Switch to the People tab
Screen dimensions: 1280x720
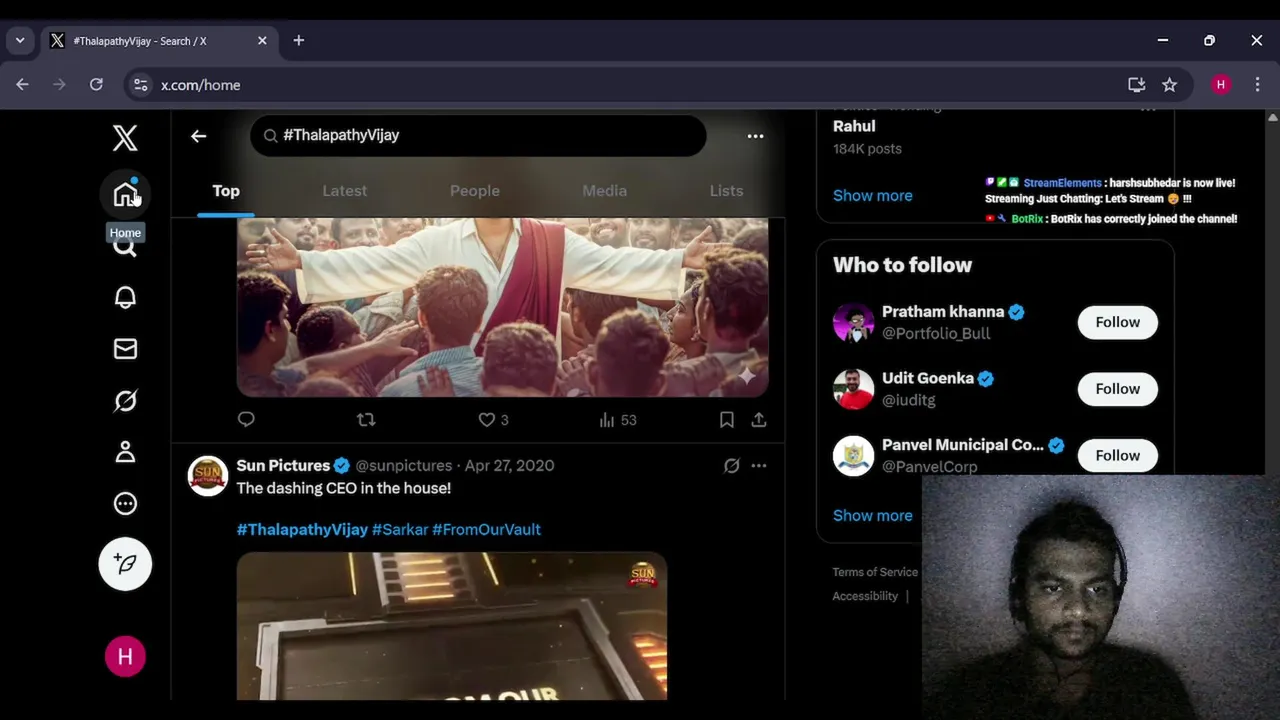[475, 191]
